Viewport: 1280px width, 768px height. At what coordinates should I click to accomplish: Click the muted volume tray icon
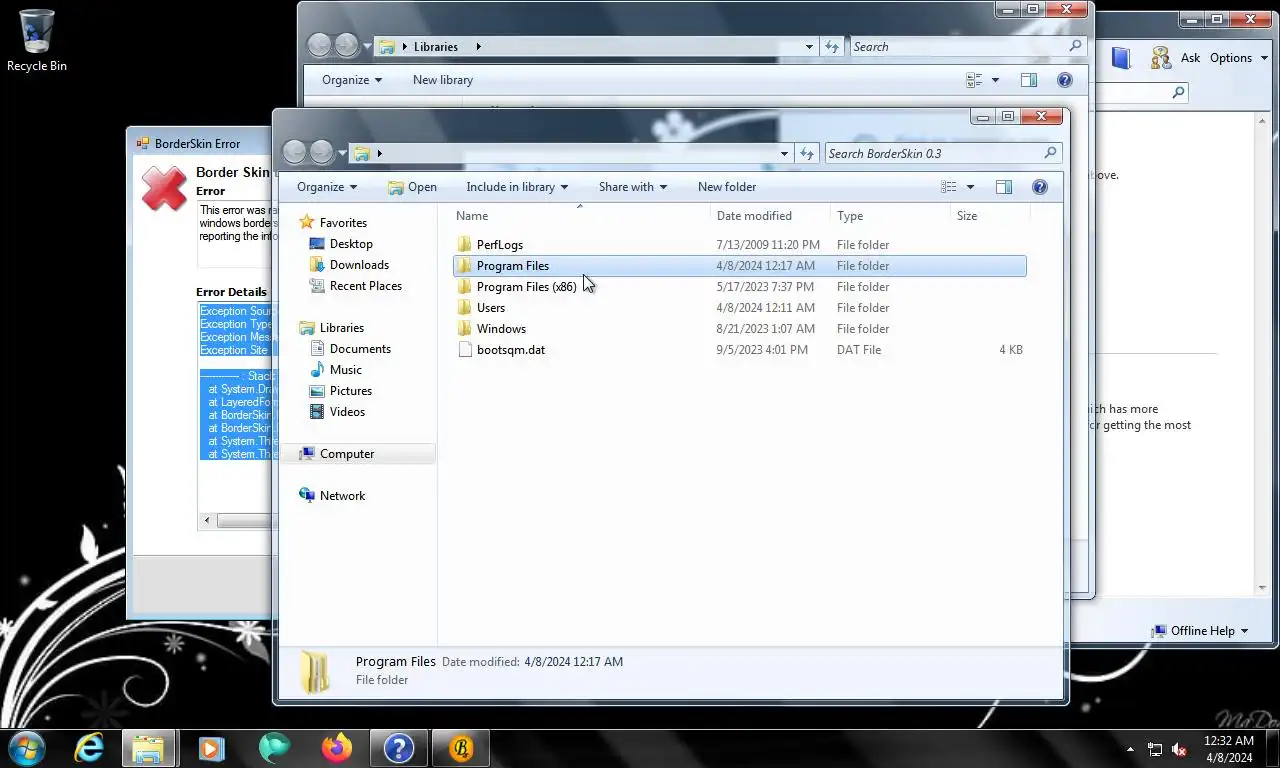tap(1179, 749)
